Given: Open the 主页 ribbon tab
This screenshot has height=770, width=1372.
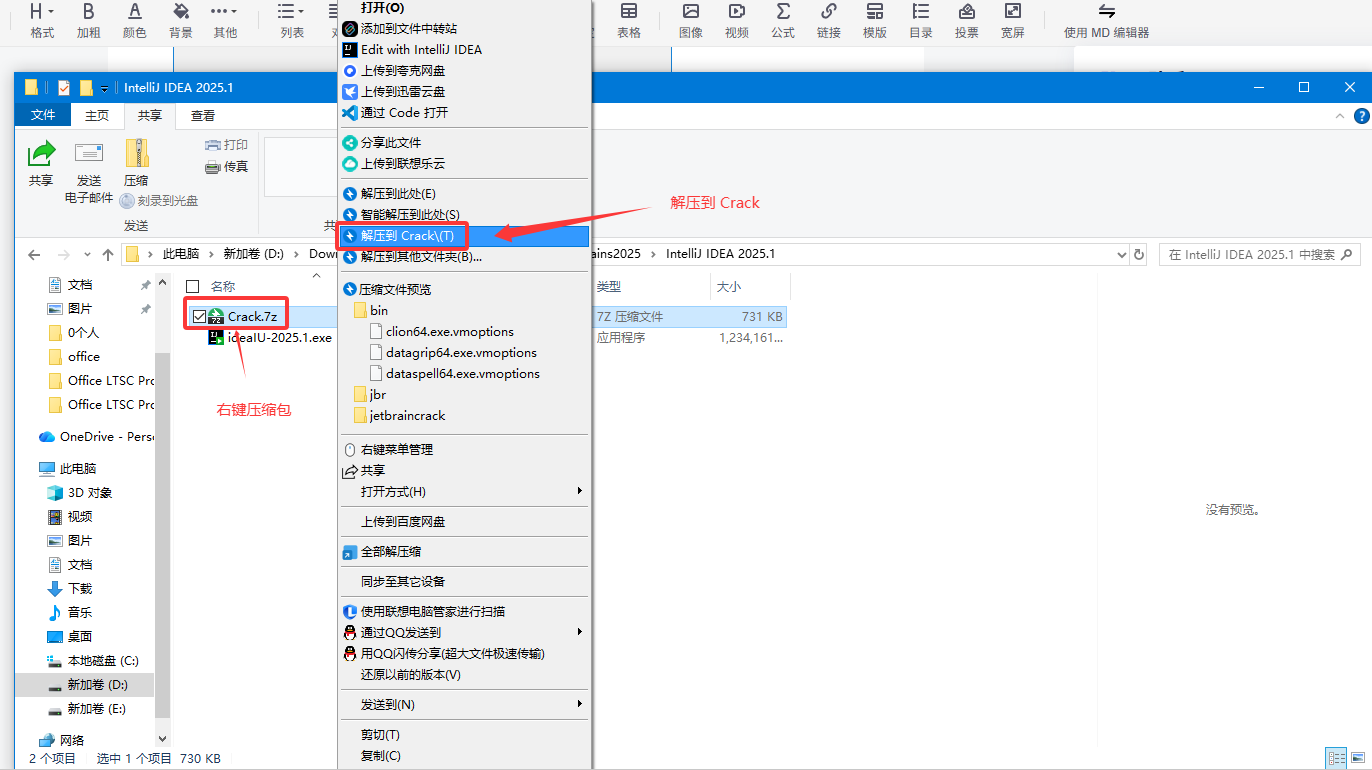Looking at the screenshot, I should pyautogui.click(x=97, y=116).
